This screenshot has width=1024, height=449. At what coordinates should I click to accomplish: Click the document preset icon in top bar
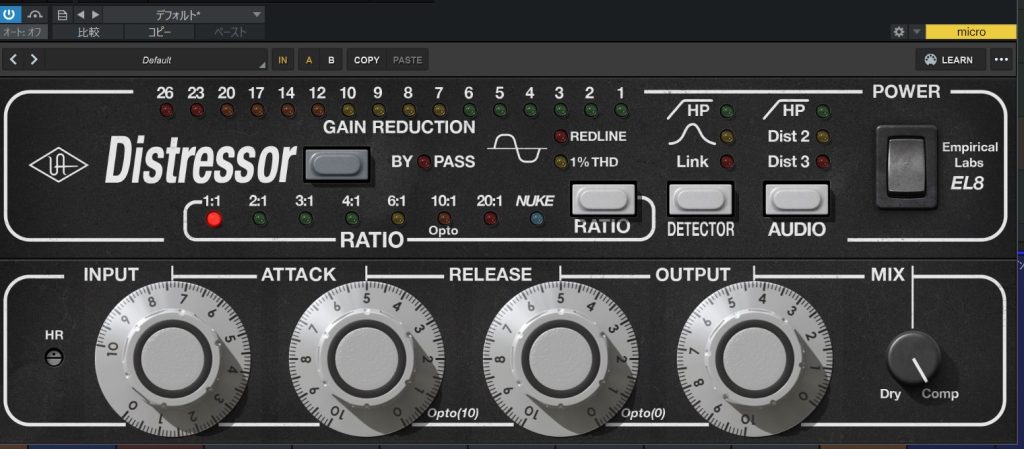click(63, 15)
